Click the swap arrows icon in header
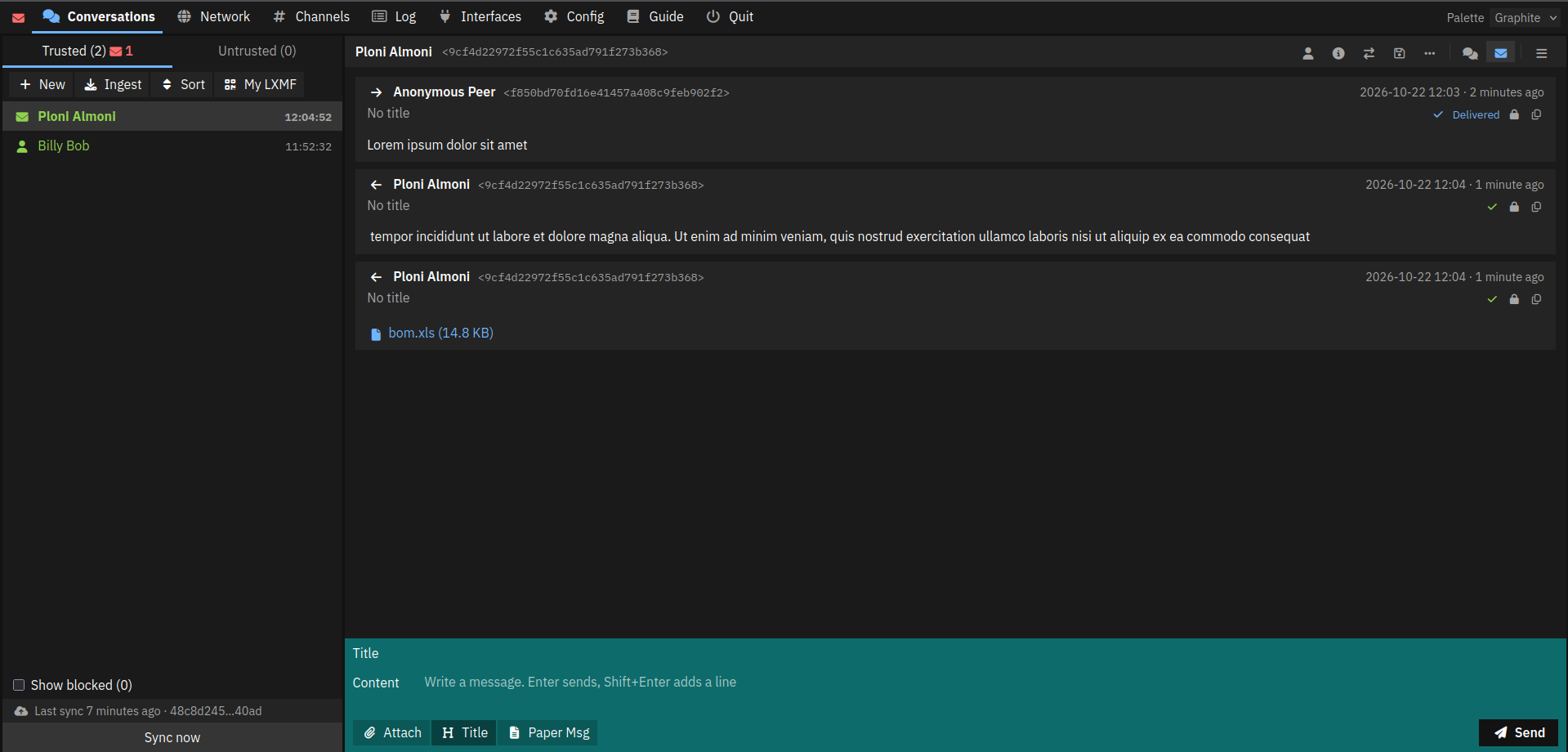Image resolution: width=1568 pixels, height=752 pixels. tap(1369, 53)
